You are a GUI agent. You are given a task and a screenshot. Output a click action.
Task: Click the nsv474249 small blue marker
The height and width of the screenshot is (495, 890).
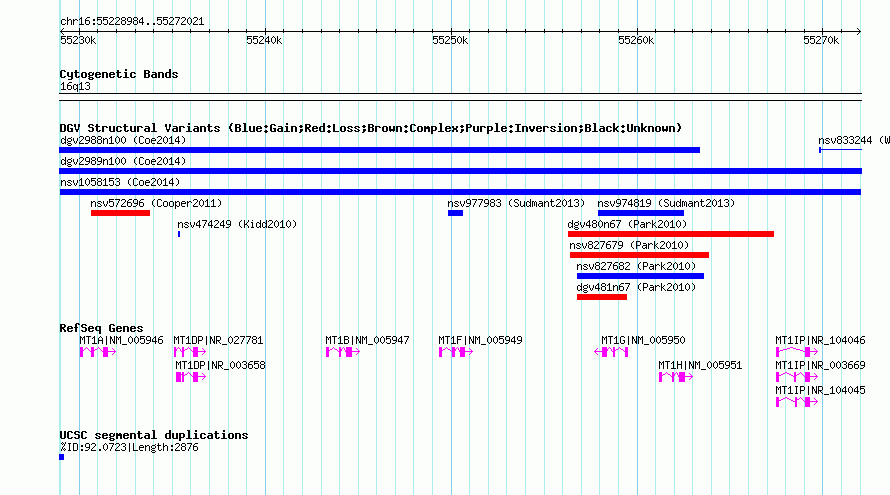179,234
